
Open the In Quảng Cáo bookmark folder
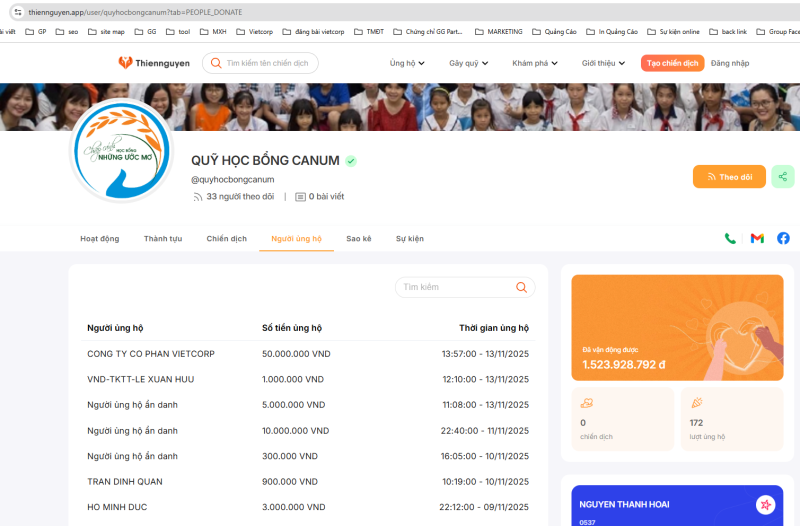click(x=612, y=32)
